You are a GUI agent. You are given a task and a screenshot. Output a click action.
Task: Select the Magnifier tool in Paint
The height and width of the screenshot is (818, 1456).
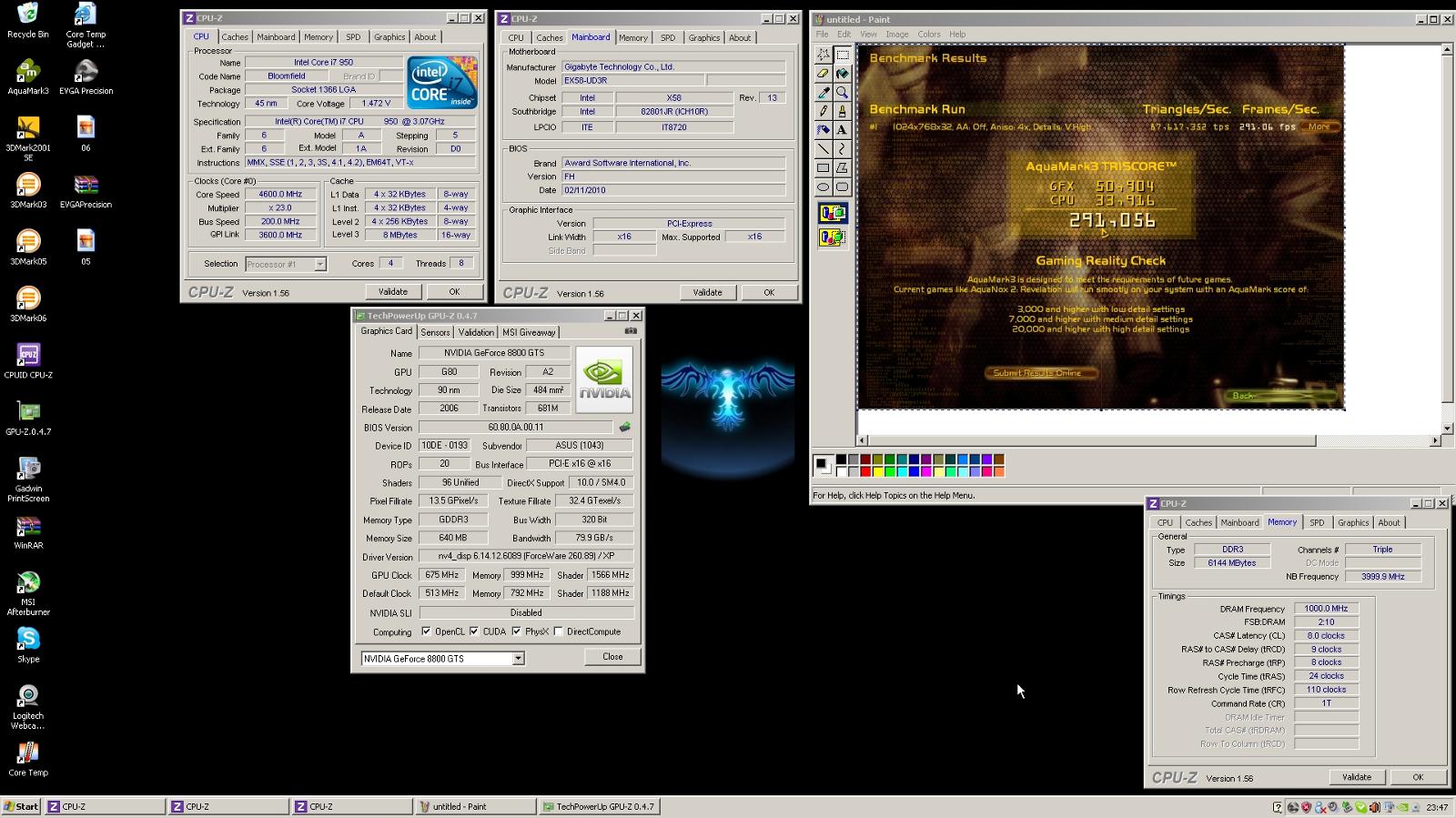click(x=843, y=93)
